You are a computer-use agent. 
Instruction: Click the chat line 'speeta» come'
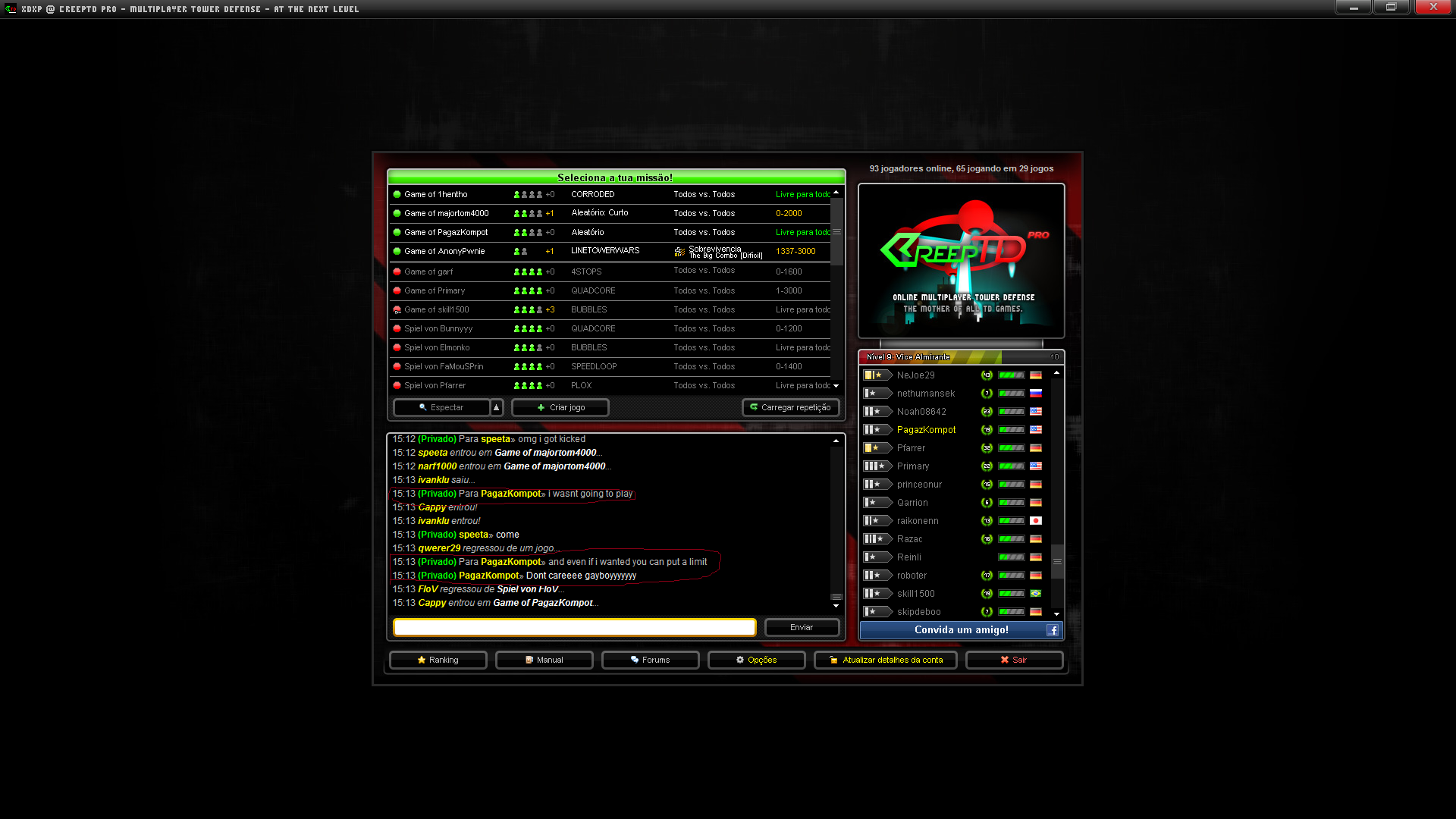pyautogui.click(x=456, y=535)
